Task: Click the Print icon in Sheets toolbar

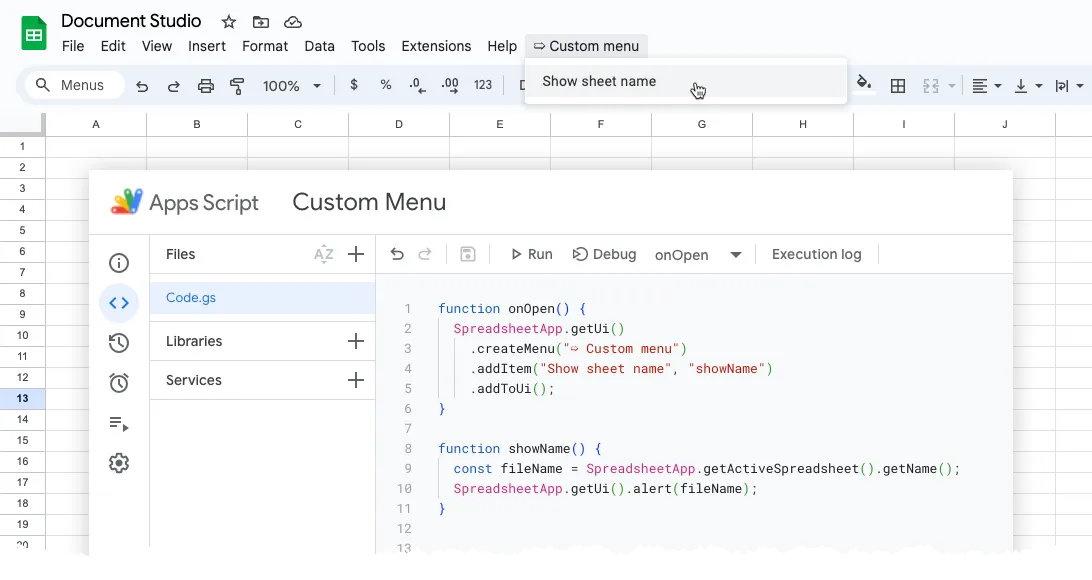Action: tap(205, 86)
